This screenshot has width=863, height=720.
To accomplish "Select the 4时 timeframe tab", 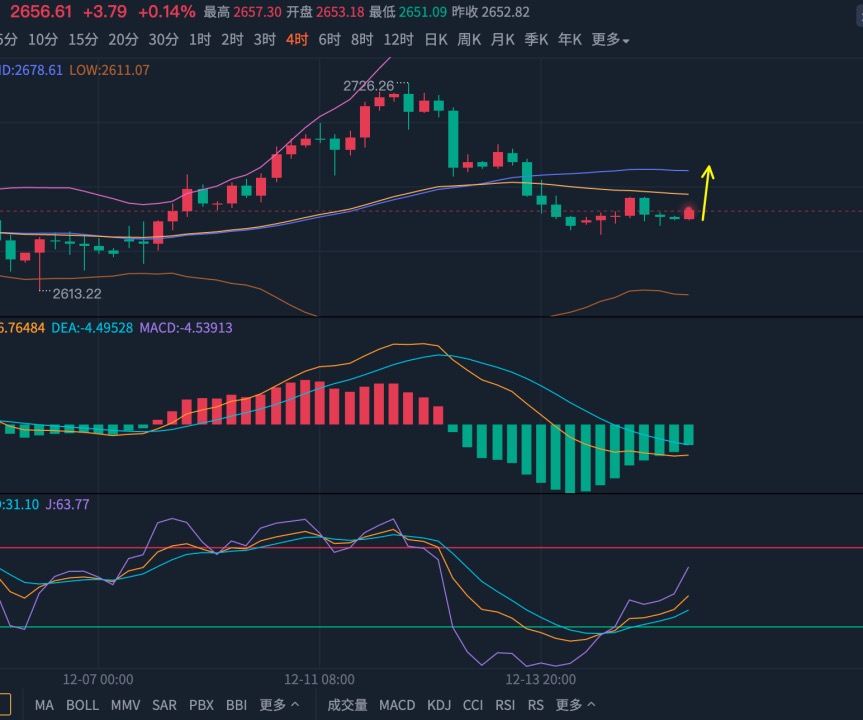I will click(297, 40).
